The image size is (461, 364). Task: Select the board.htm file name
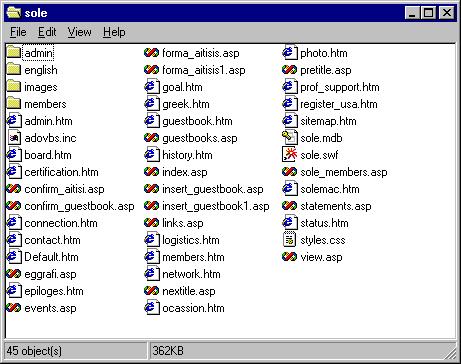tap(48, 155)
